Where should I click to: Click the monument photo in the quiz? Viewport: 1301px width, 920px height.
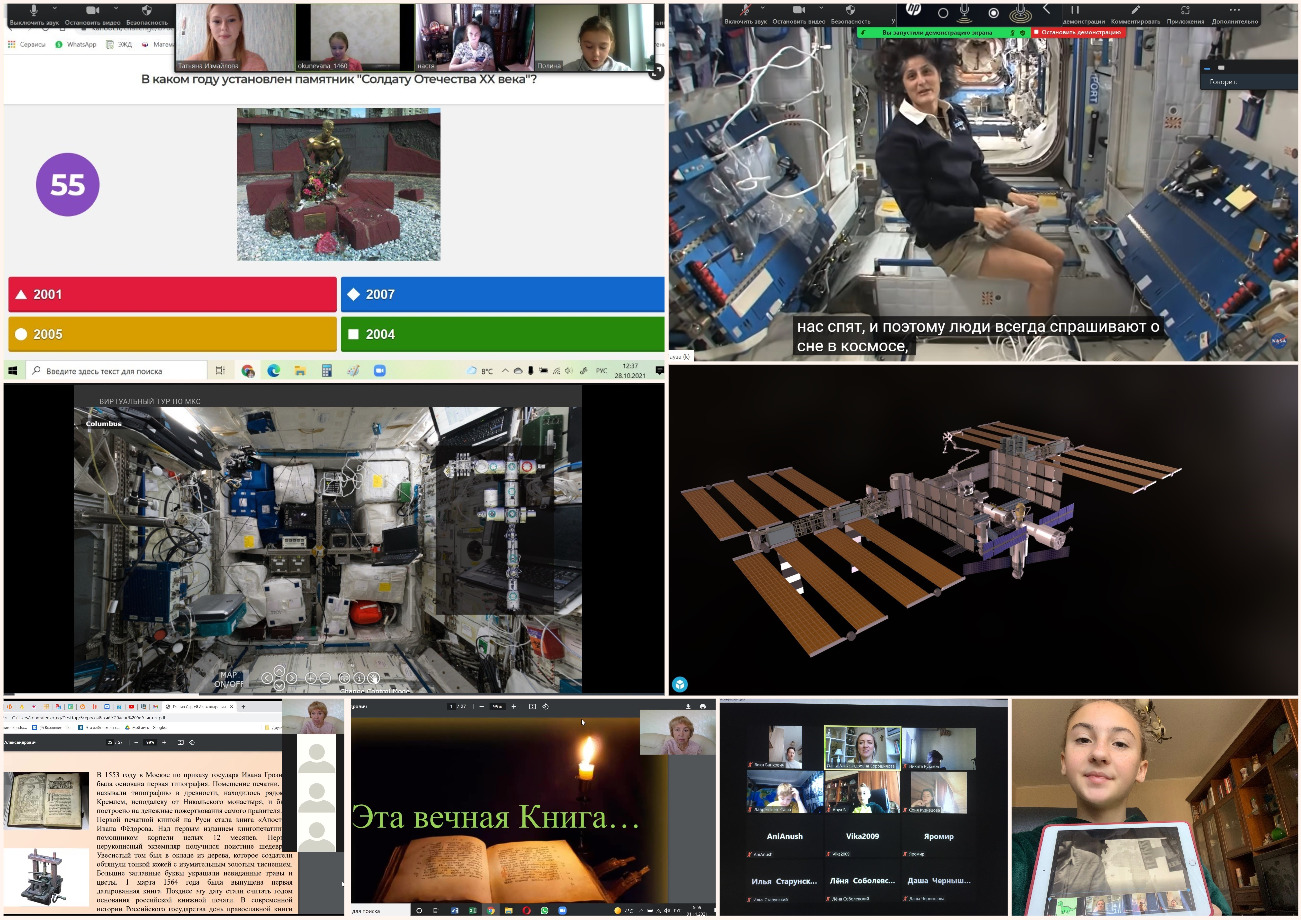point(338,184)
